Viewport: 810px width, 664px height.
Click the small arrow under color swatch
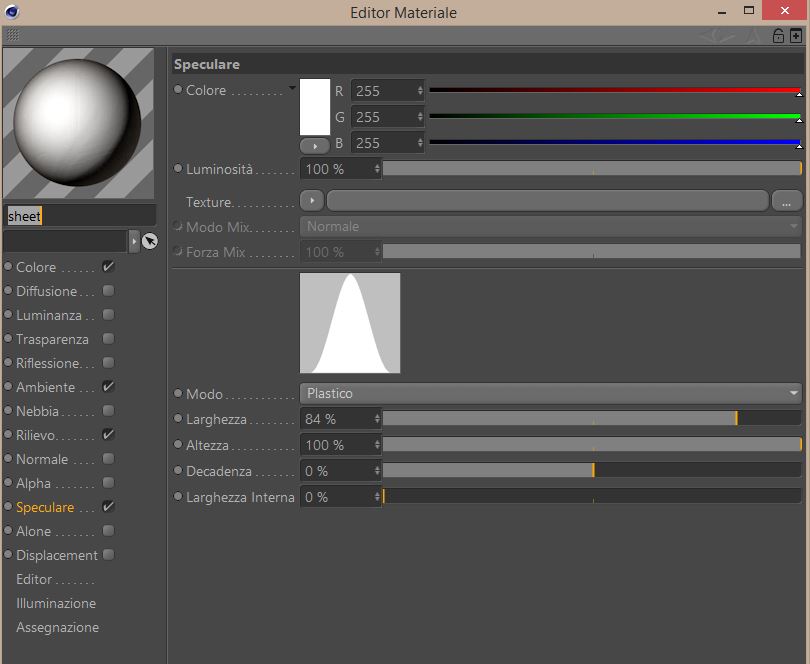(x=315, y=146)
